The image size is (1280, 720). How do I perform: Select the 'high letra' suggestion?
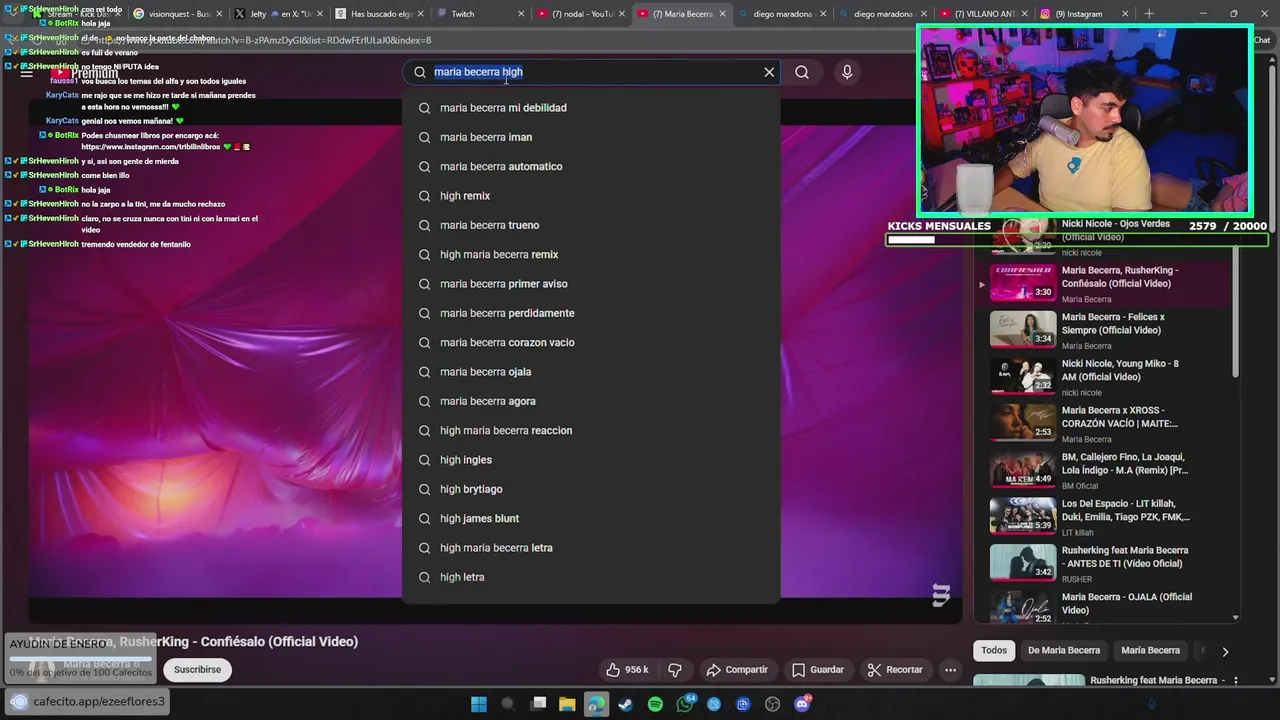tap(591, 577)
